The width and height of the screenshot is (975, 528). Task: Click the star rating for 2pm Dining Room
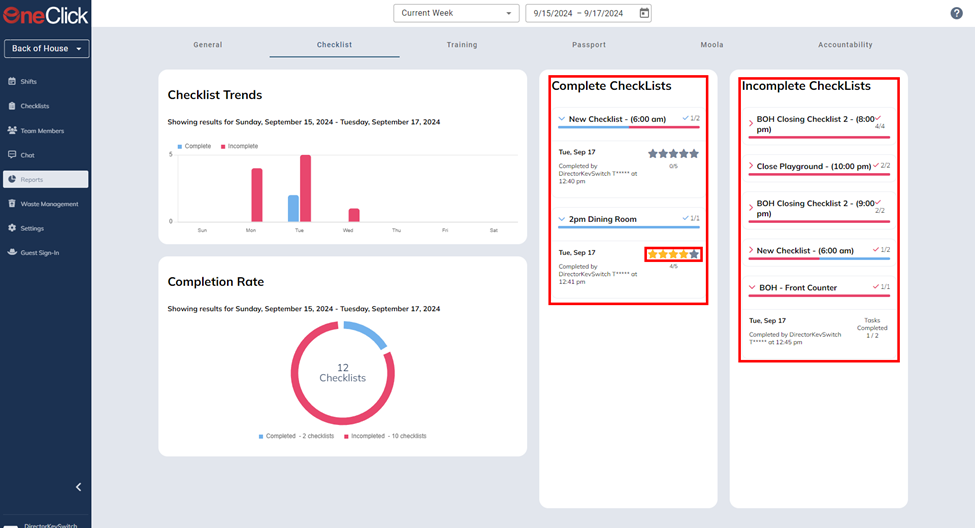point(673,254)
